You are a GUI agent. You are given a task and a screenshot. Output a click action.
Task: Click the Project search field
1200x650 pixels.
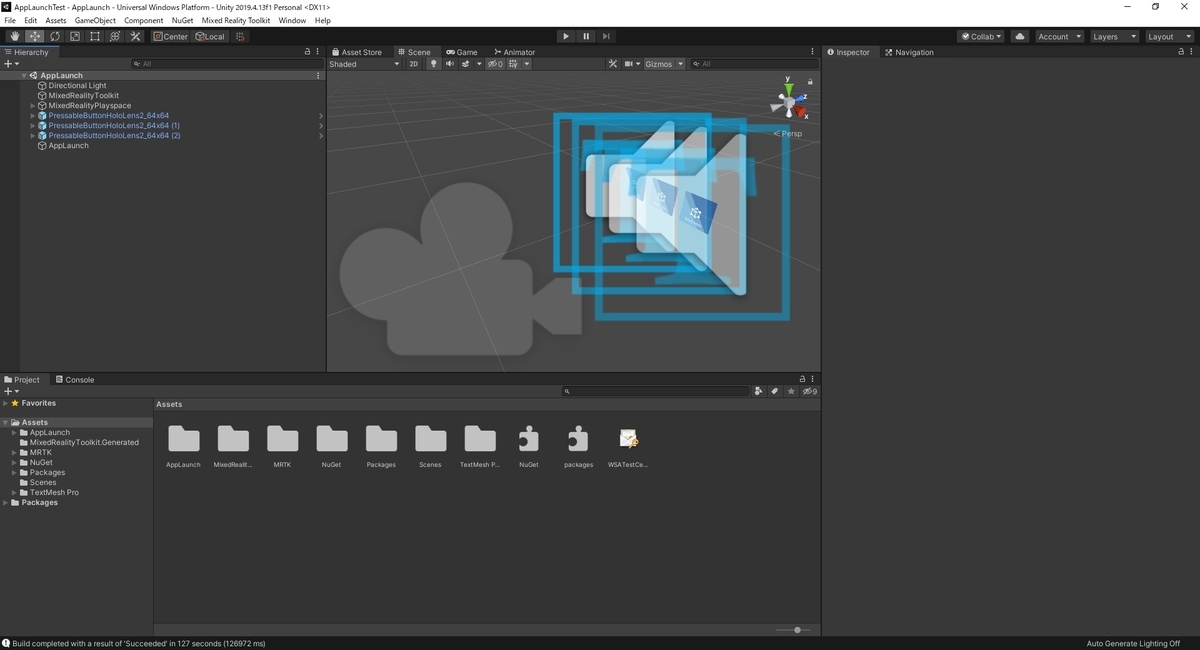point(656,392)
